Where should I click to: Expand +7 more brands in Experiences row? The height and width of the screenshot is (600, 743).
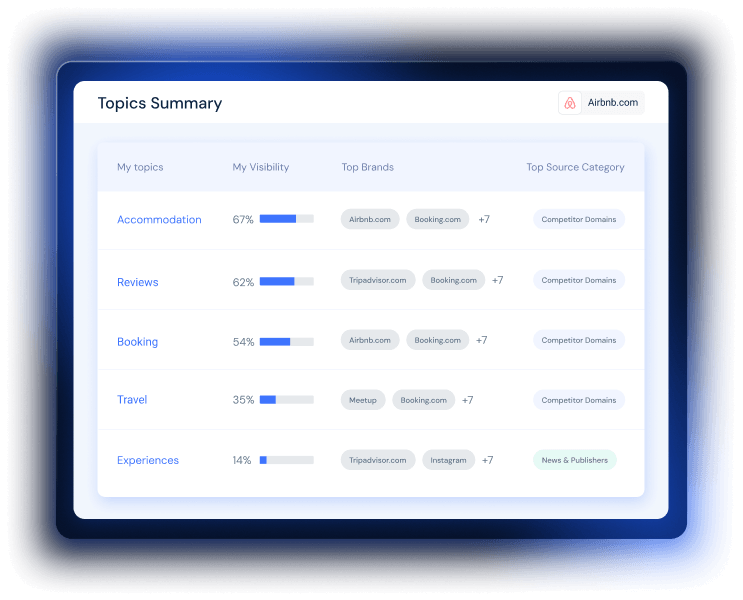pos(488,460)
